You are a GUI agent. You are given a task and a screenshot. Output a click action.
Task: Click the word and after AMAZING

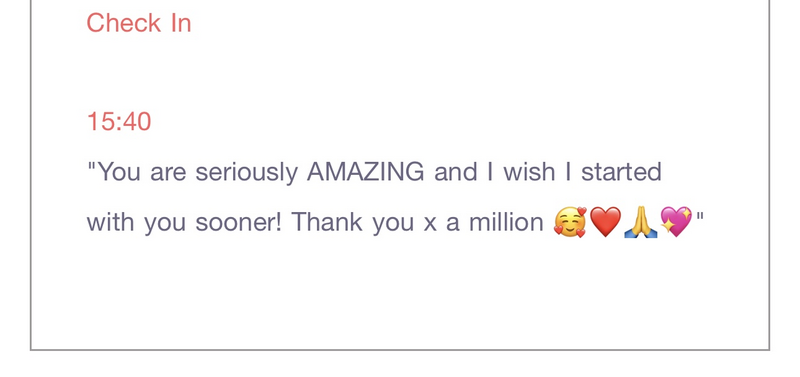pos(454,172)
